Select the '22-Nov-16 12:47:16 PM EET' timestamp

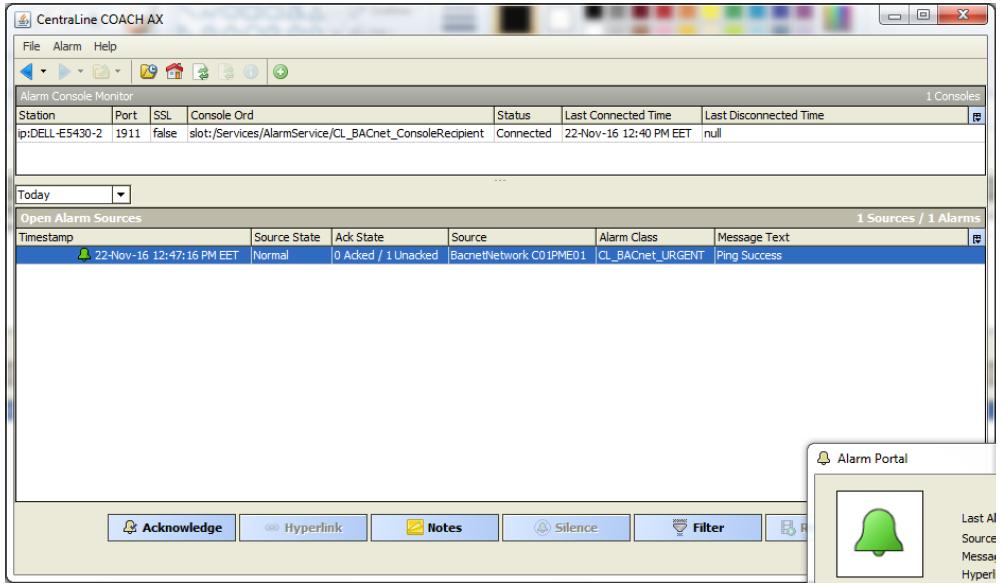pos(166,255)
